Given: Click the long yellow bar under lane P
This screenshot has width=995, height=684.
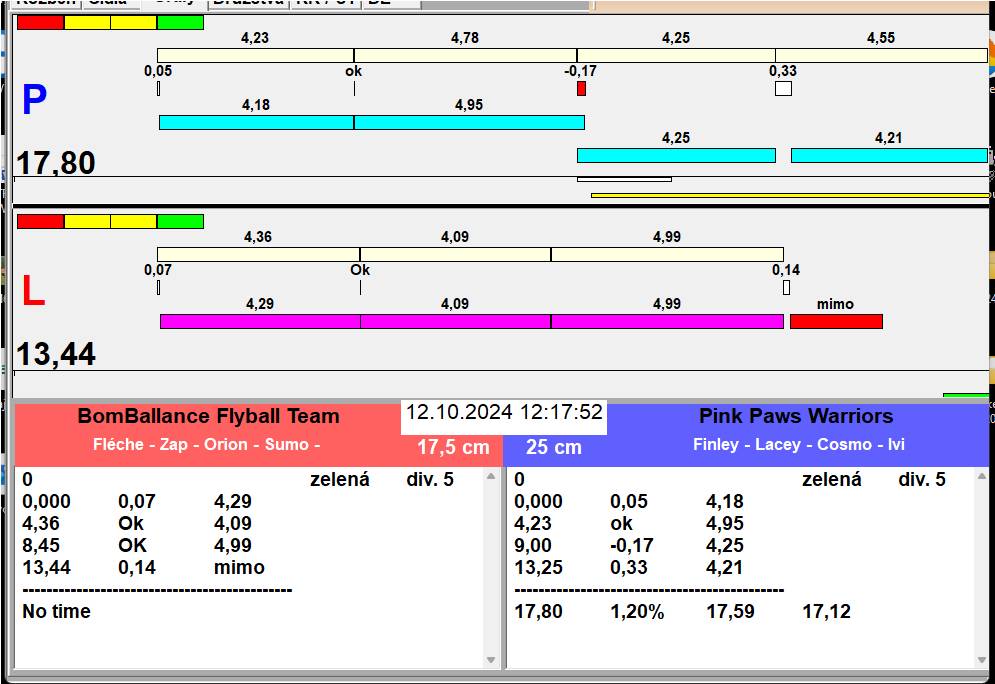Looking at the screenshot, I should pyautogui.click(x=790, y=195).
